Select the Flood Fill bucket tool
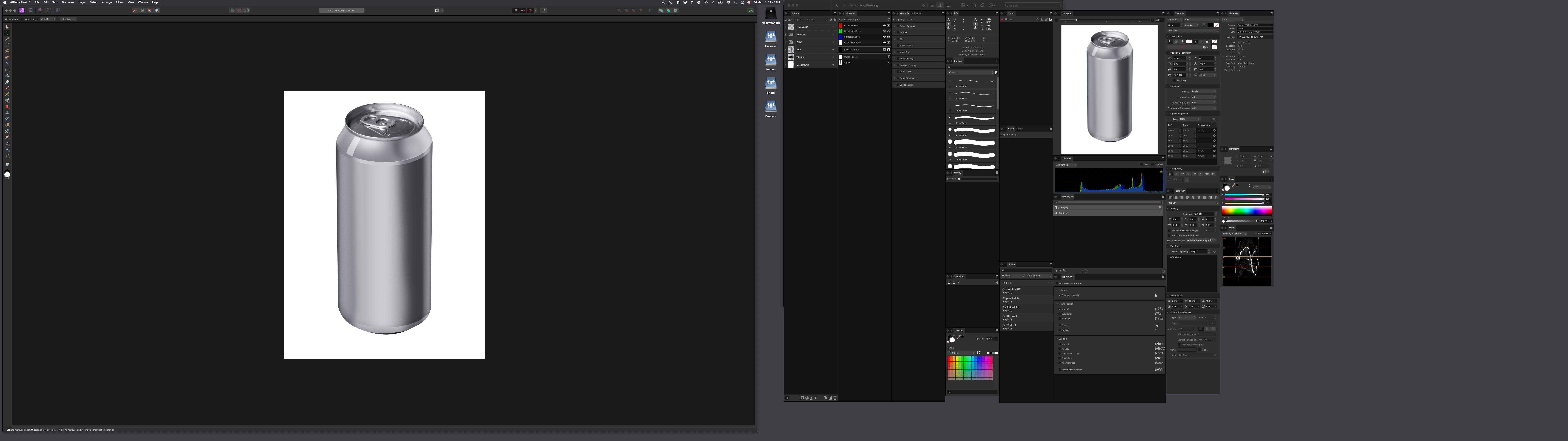The height and width of the screenshot is (441, 1568). coord(7,76)
